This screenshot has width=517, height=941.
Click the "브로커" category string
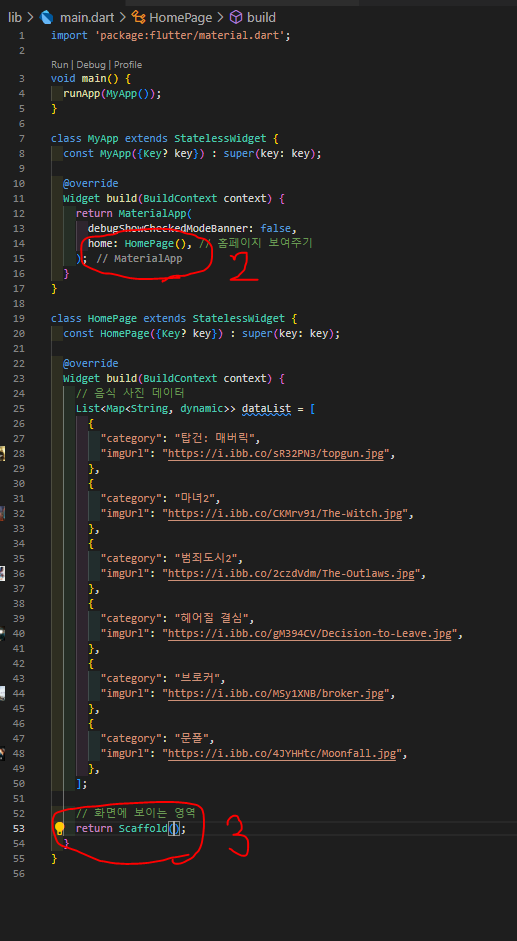[x=200, y=678]
